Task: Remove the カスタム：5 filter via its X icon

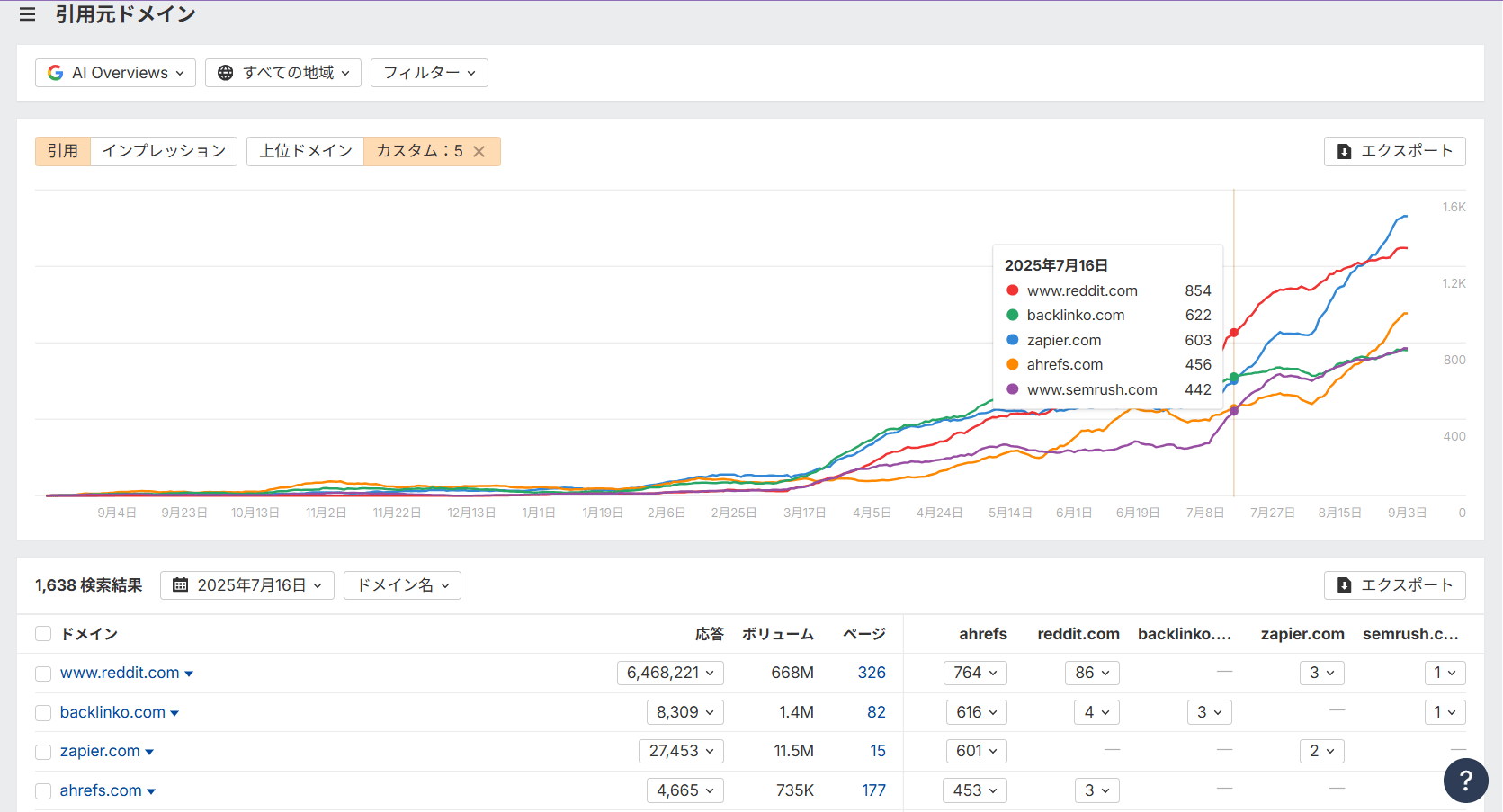Action: 480,151
